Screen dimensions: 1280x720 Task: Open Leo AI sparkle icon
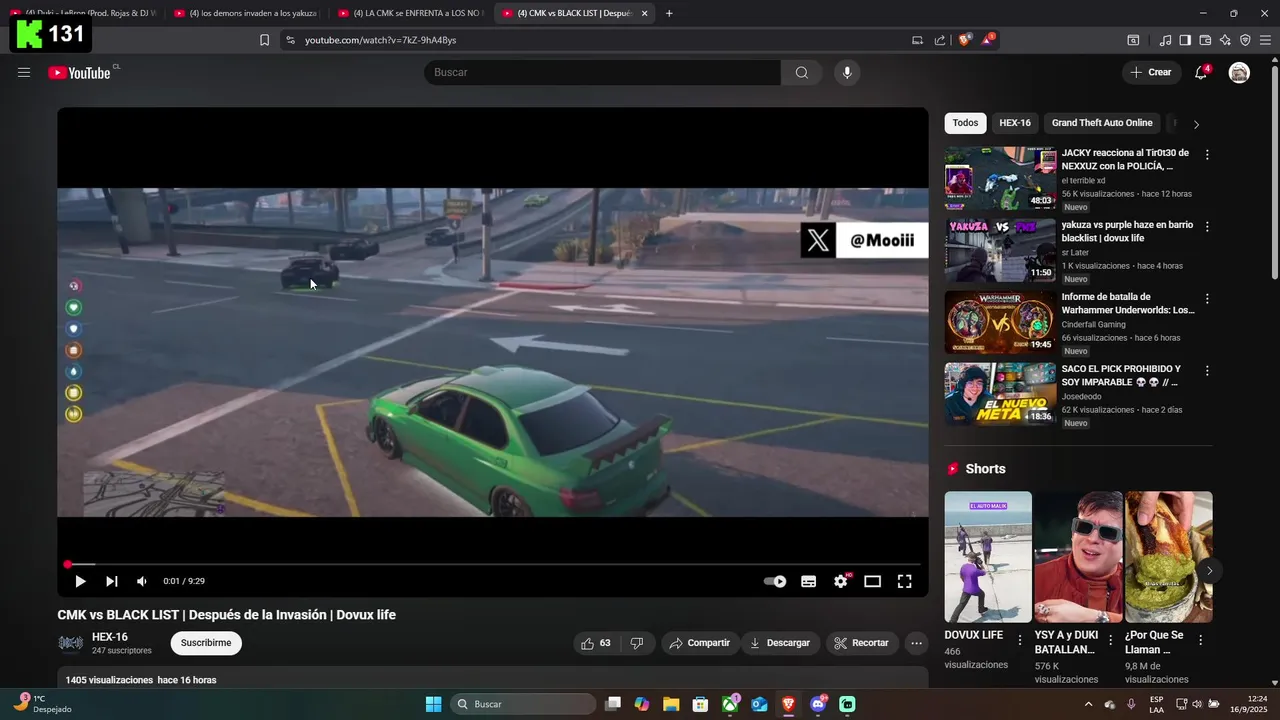click(x=1225, y=40)
